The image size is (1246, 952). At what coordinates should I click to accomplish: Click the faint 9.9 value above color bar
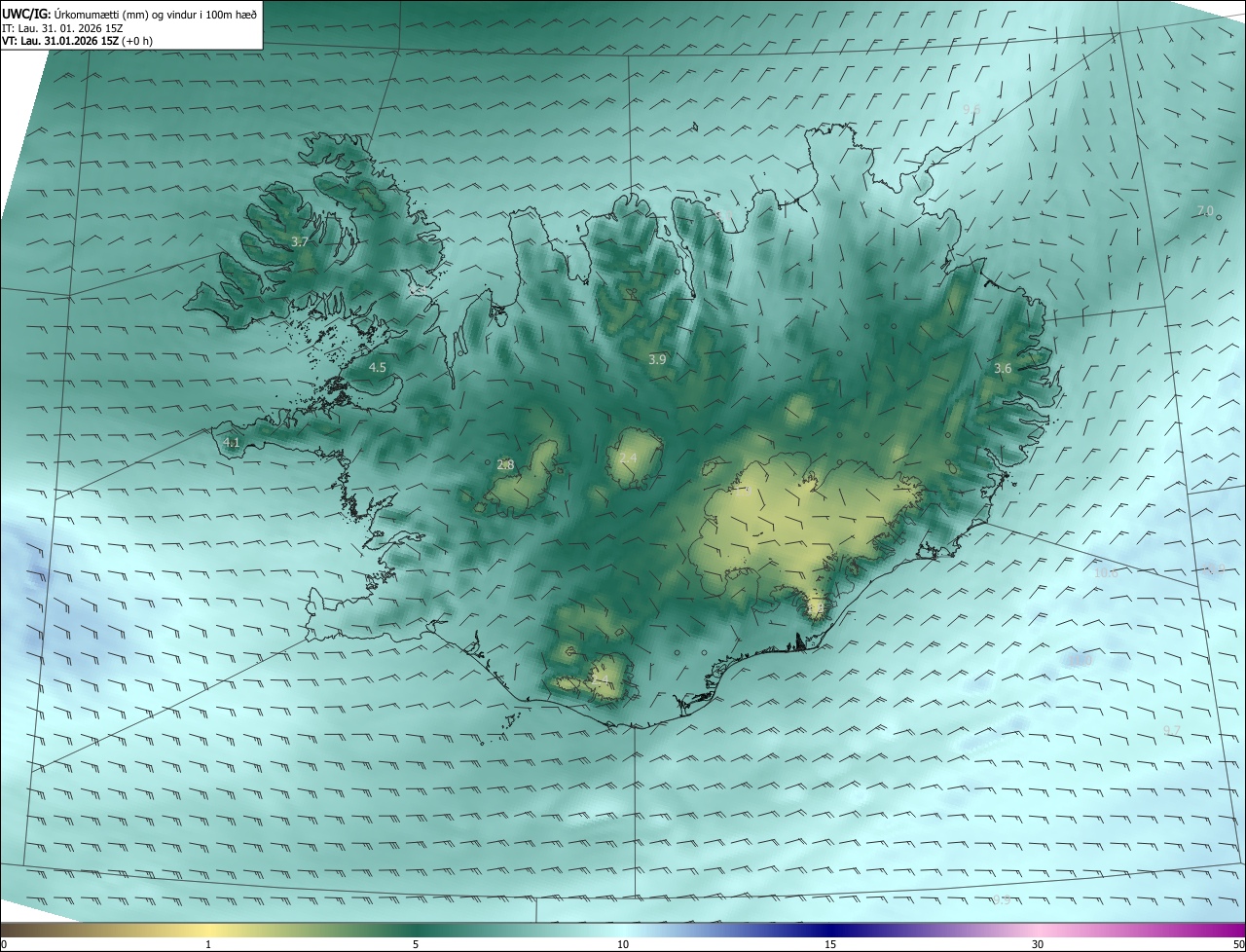point(1001,899)
